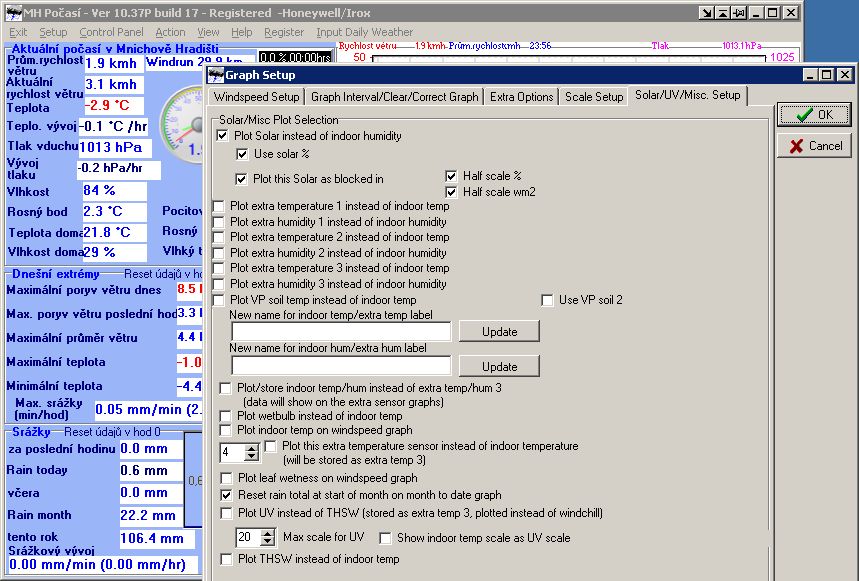Decrease the extra temperature sensor number spinner

pyautogui.click(x=251, y=456)
